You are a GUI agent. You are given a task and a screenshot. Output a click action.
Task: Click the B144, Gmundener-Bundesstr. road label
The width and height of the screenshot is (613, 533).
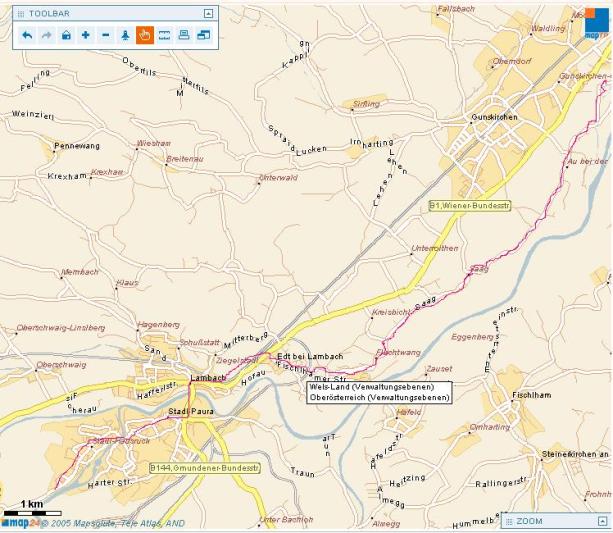[x=204, y=468]
